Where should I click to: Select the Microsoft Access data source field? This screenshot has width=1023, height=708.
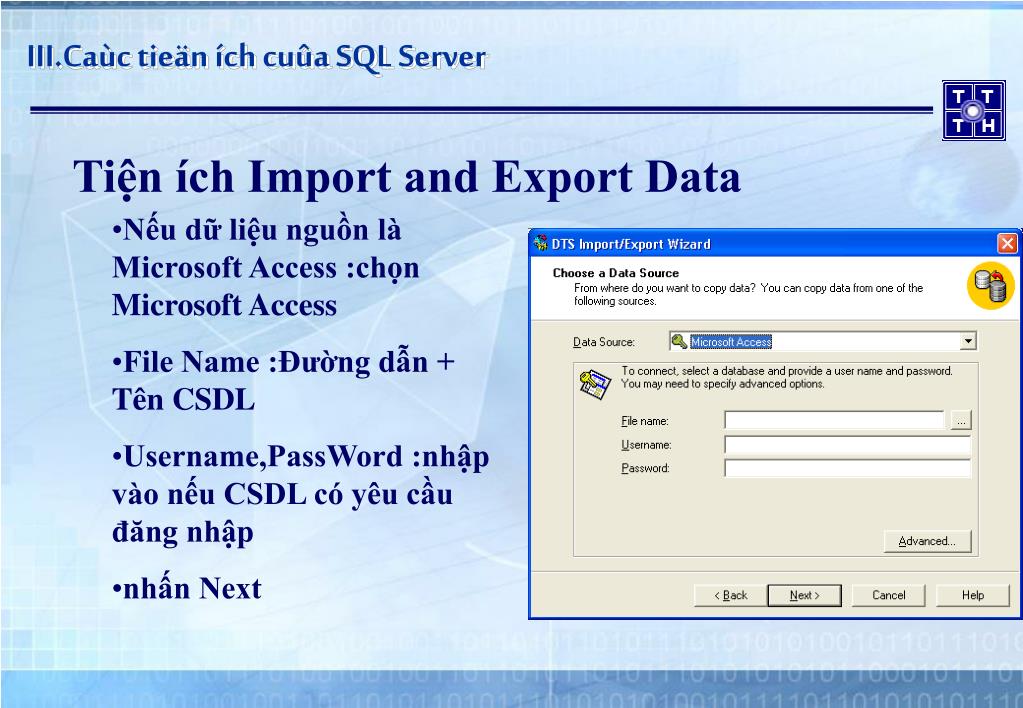823,341
